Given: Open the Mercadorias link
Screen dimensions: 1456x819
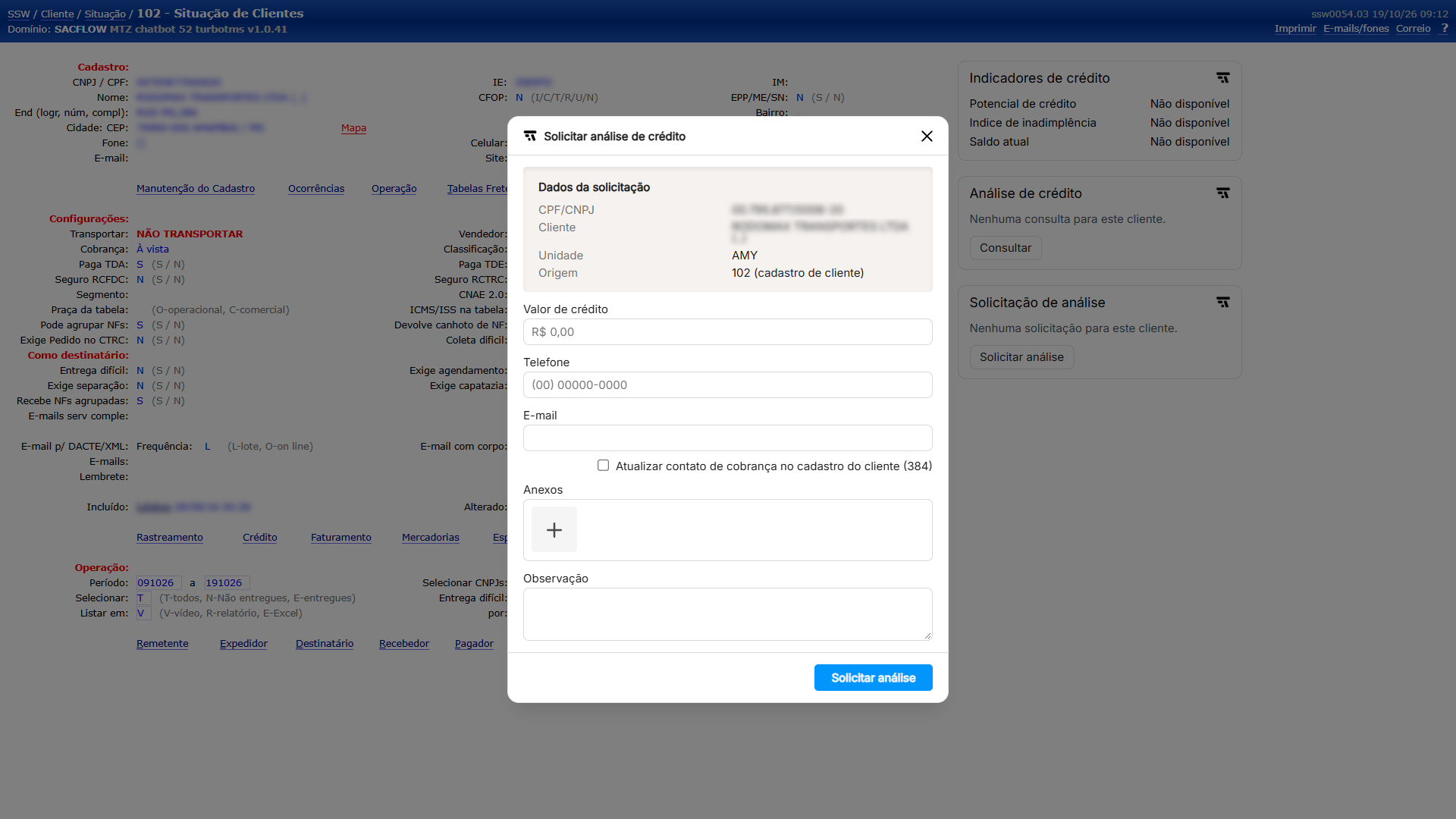Looking at the screenshot, I should (x=431, y=538).
